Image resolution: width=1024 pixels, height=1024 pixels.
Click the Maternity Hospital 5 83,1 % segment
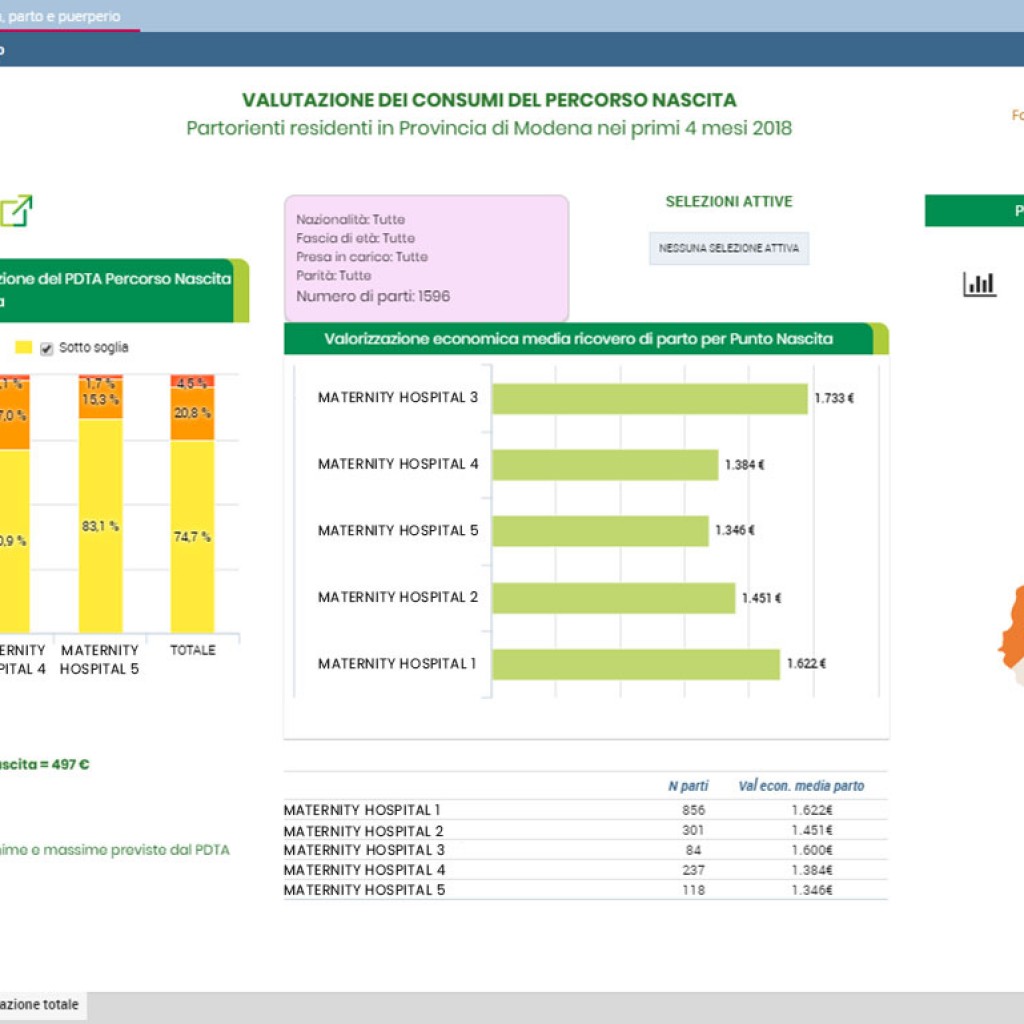click(101, 526)
